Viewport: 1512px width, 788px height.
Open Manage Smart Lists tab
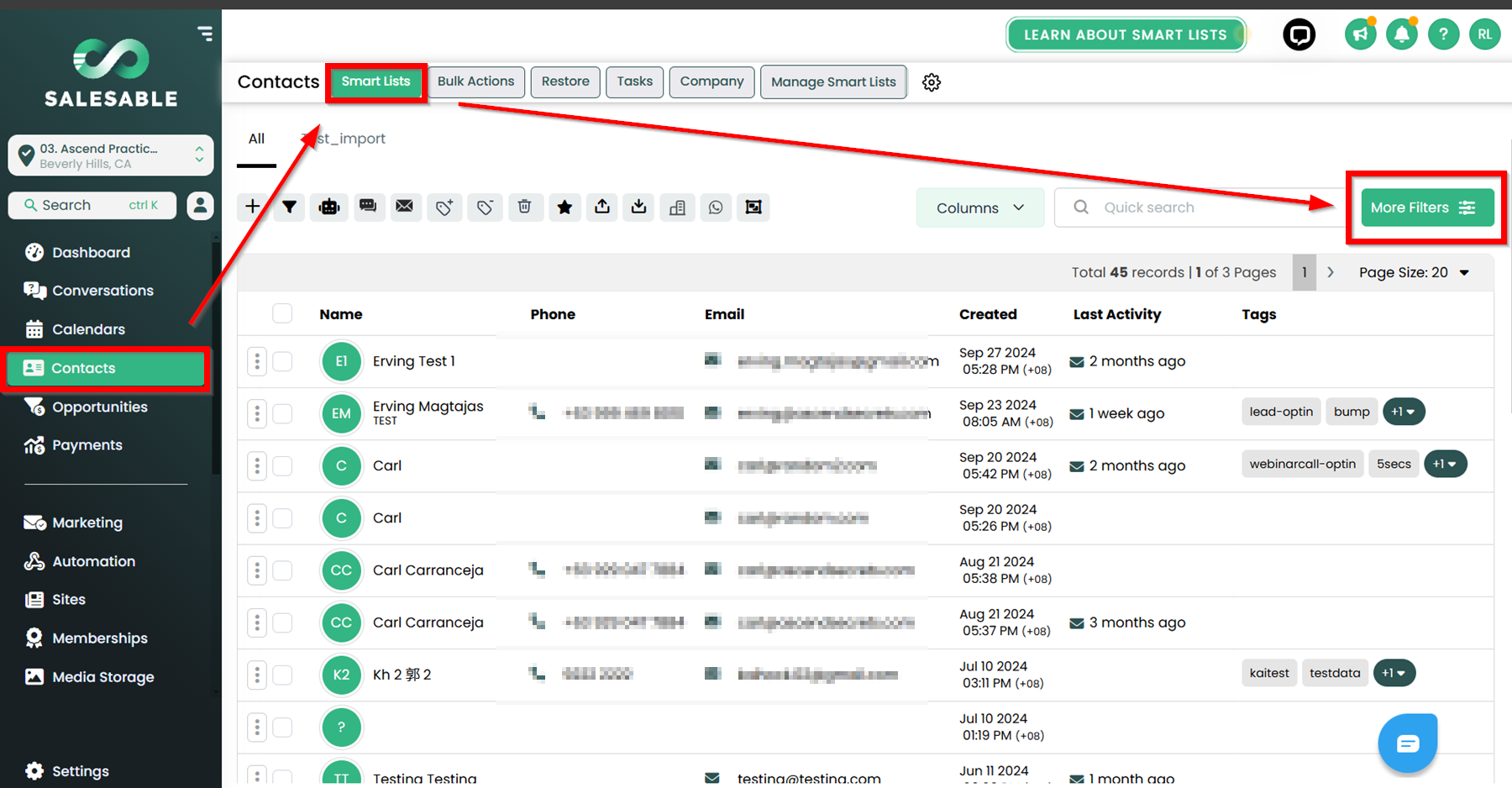[833, 82]
